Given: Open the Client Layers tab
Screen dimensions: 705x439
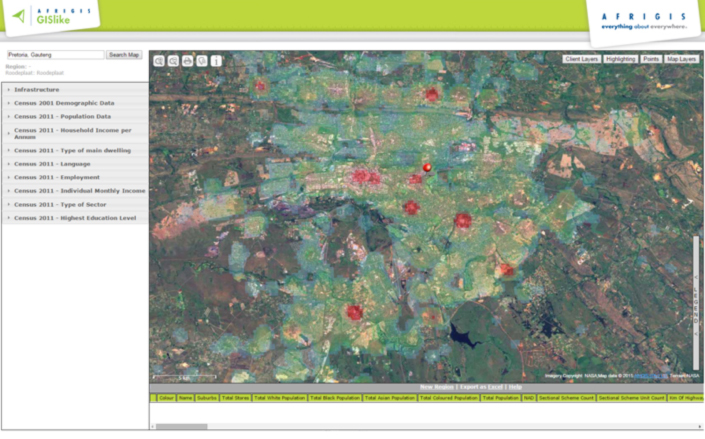Looking at the screenshot, I should click(581, 59).
